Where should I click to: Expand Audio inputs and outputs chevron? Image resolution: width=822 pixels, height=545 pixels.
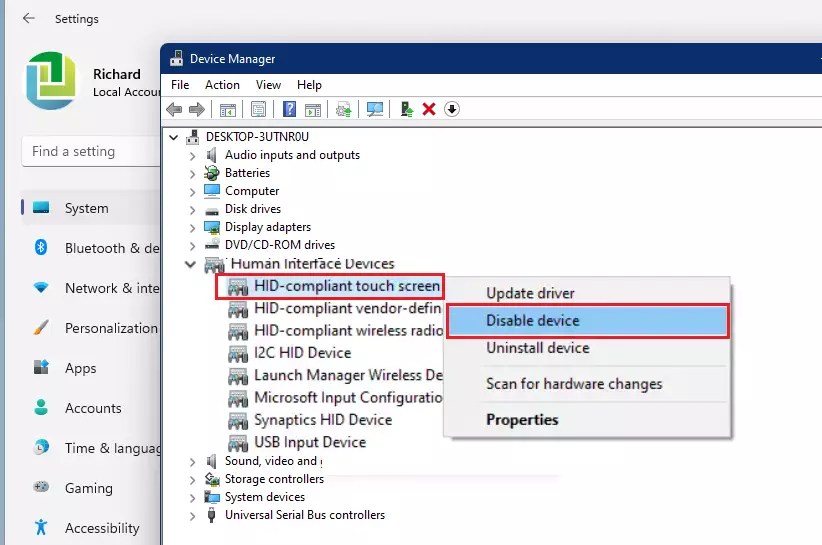(192, 156)
